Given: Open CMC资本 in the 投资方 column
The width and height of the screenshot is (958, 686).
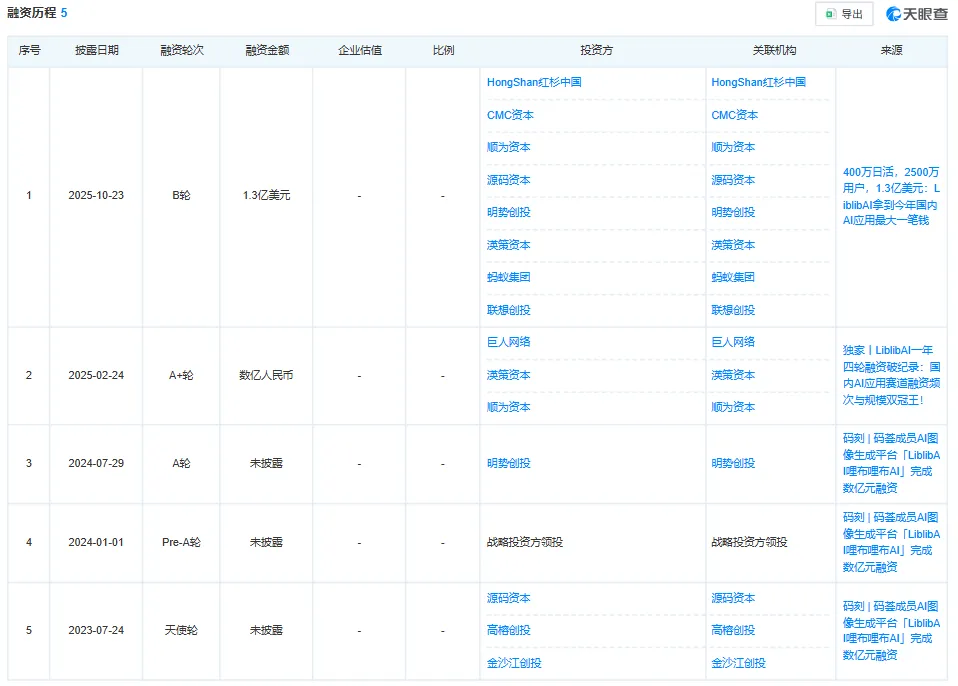Looking at the screenshot, I should (510, 115).
